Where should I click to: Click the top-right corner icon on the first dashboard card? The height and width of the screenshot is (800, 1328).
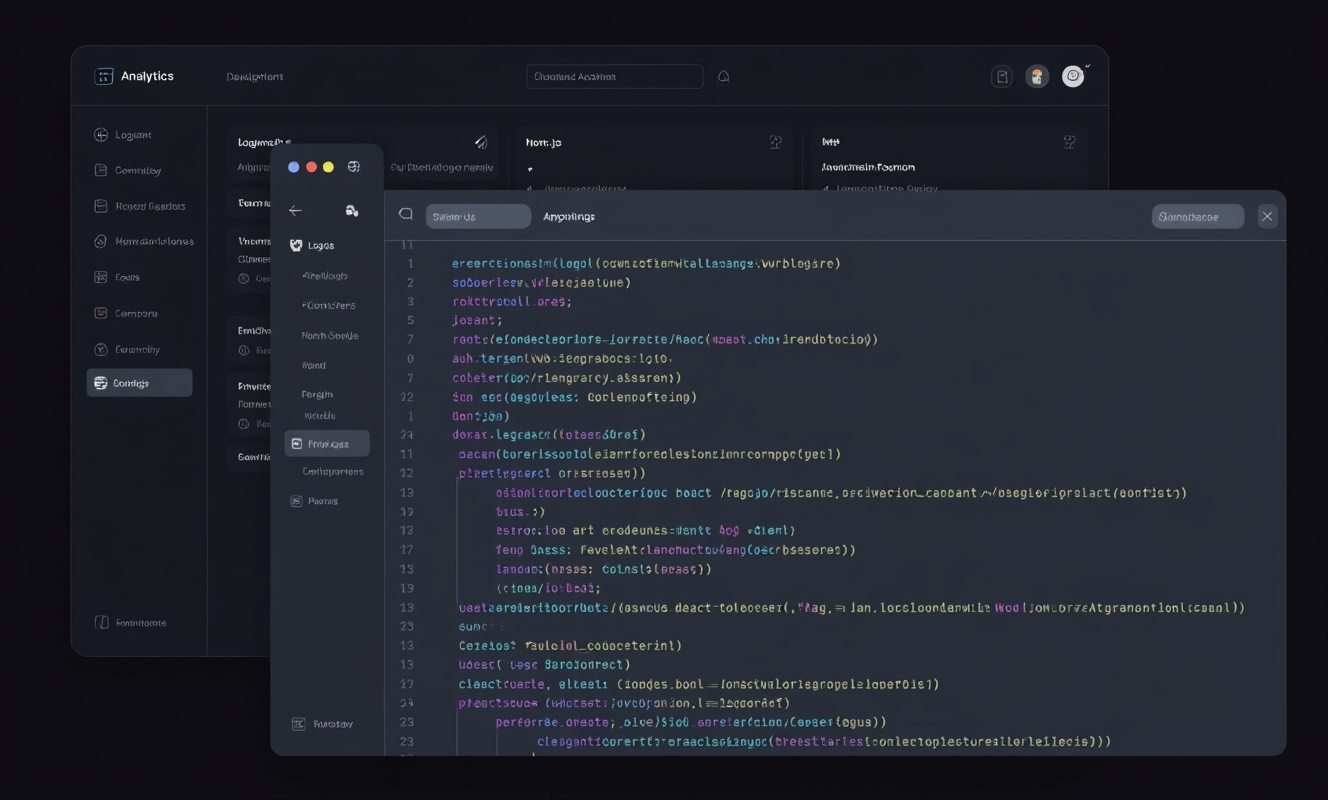480,143
